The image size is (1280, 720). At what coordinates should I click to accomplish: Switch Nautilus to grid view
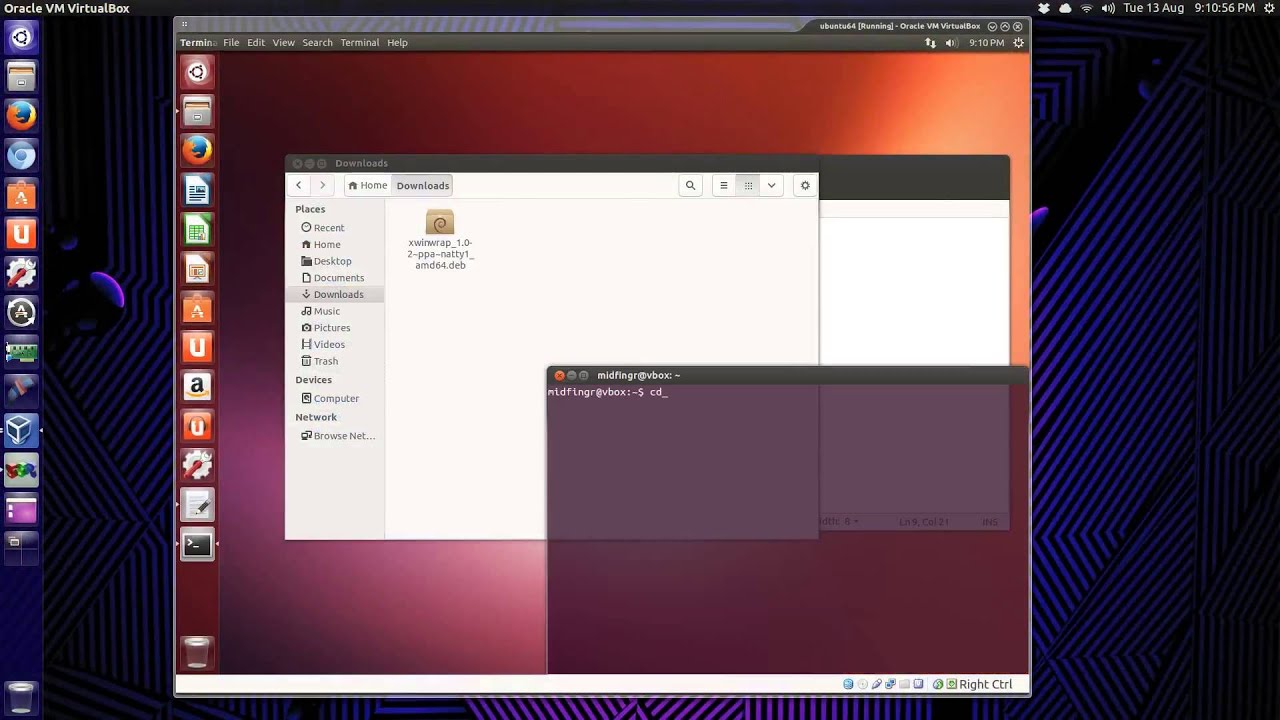pyautogui.click(x=748, y=185)
